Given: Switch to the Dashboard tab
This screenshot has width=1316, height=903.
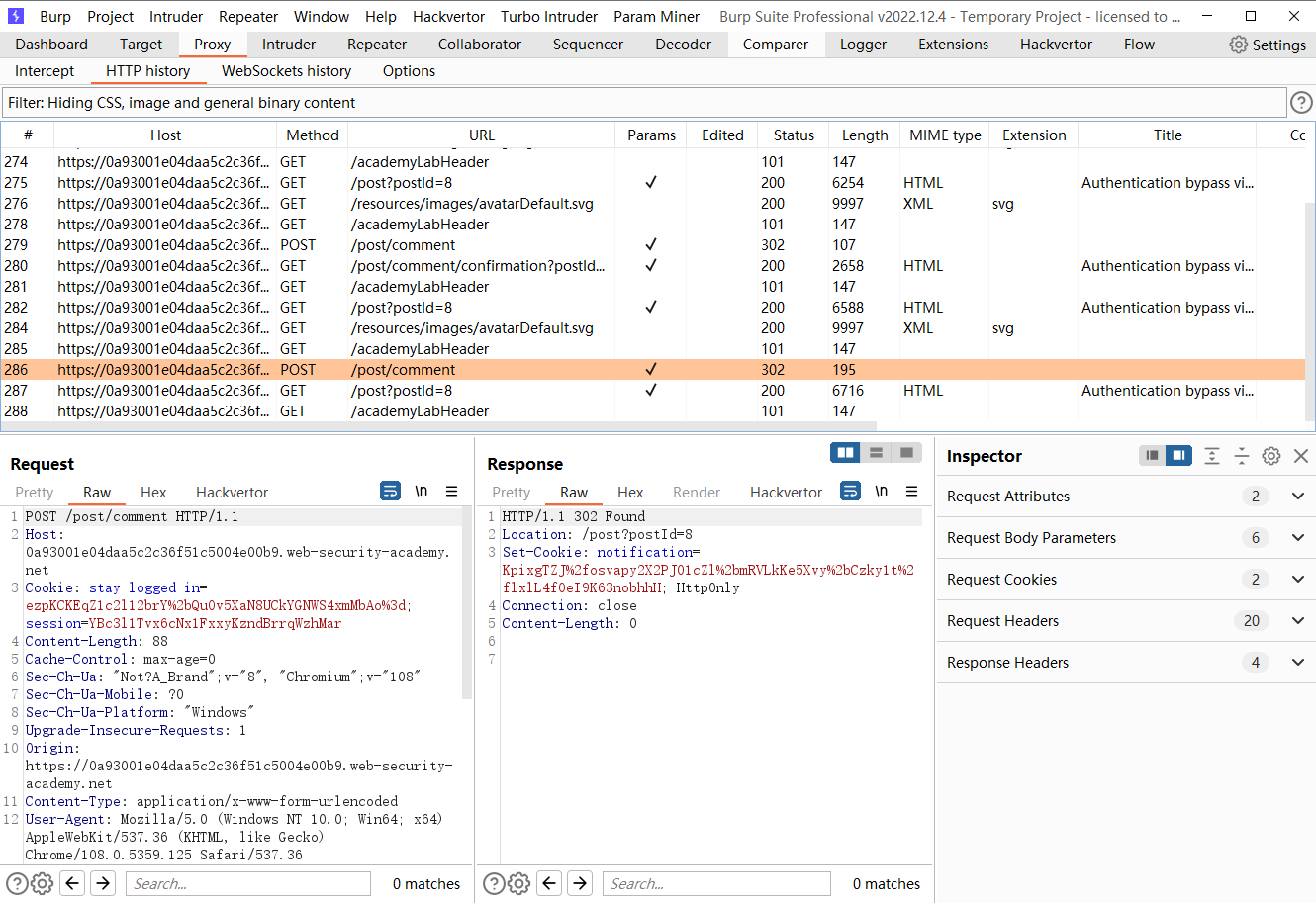Looking at the screenshot, I should (51, 45).
